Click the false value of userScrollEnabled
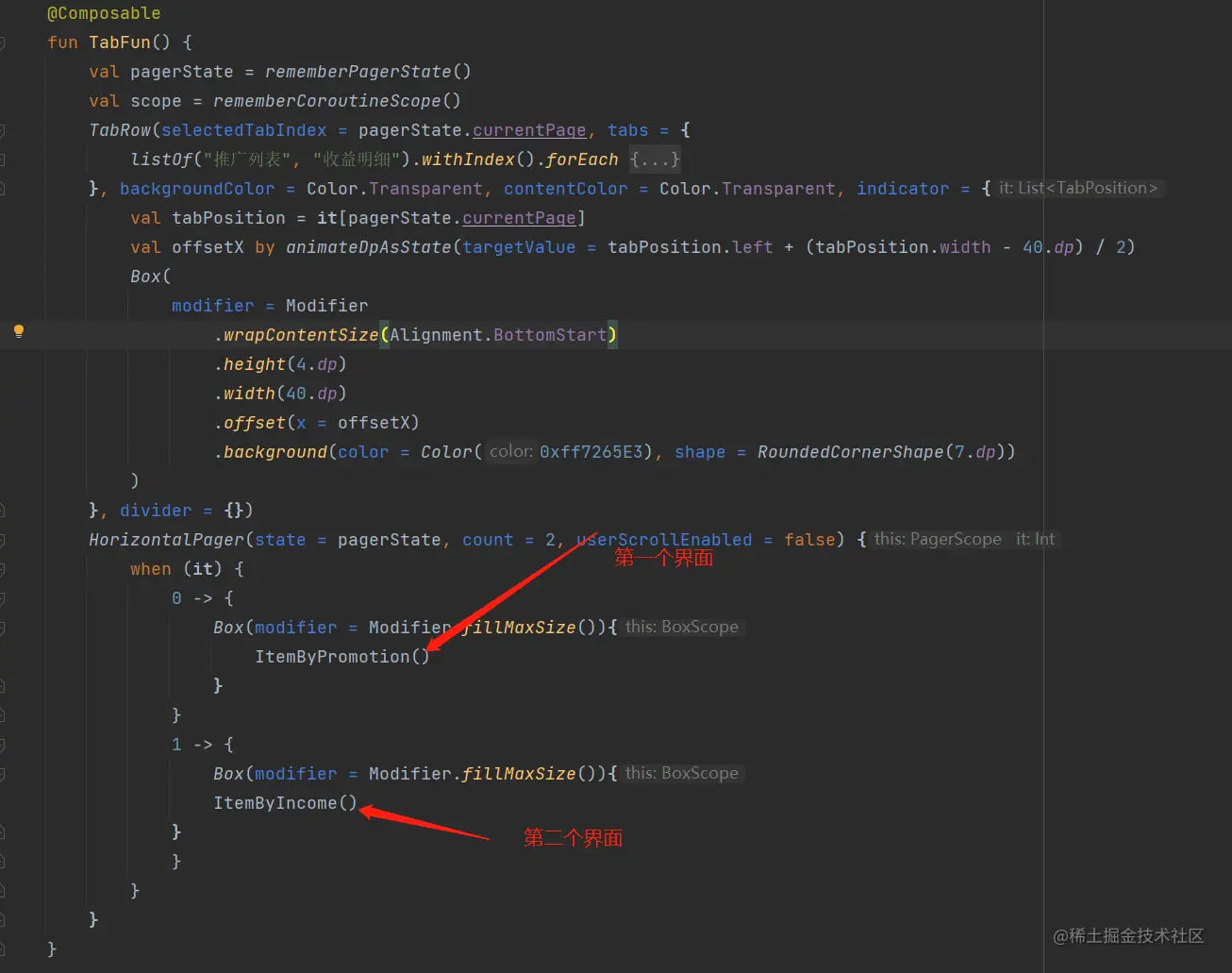 (x=809, y=540)
